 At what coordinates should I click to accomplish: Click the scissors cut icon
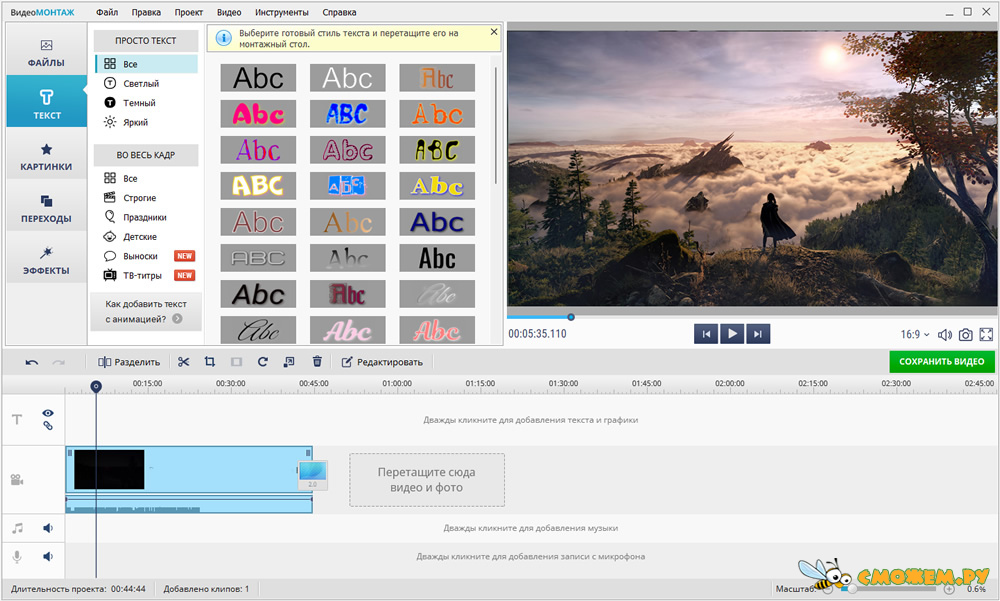(184, 362)
